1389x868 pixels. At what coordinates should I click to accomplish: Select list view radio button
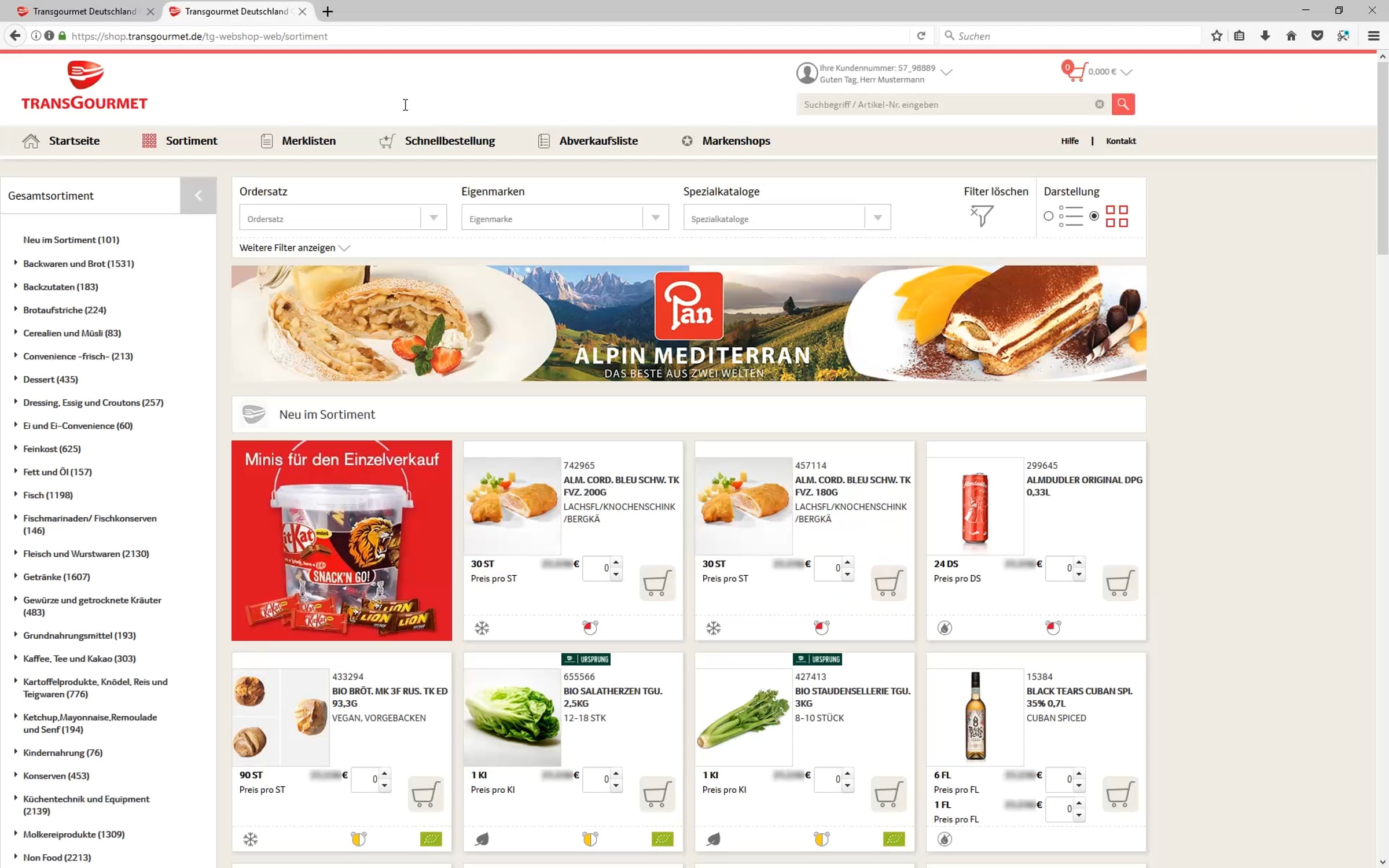(x=1048, y=216)
